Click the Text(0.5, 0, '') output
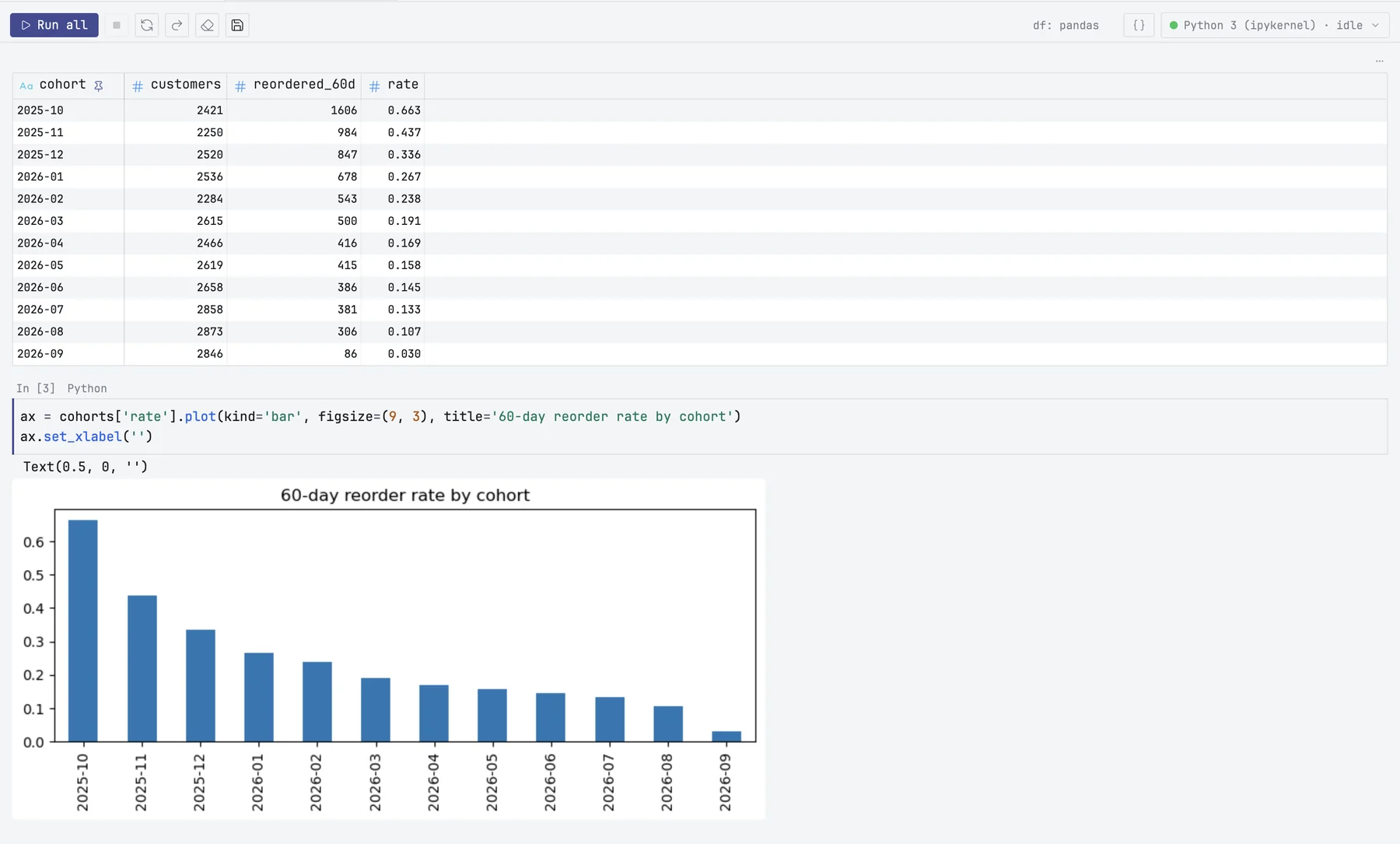 coord(86,467)
